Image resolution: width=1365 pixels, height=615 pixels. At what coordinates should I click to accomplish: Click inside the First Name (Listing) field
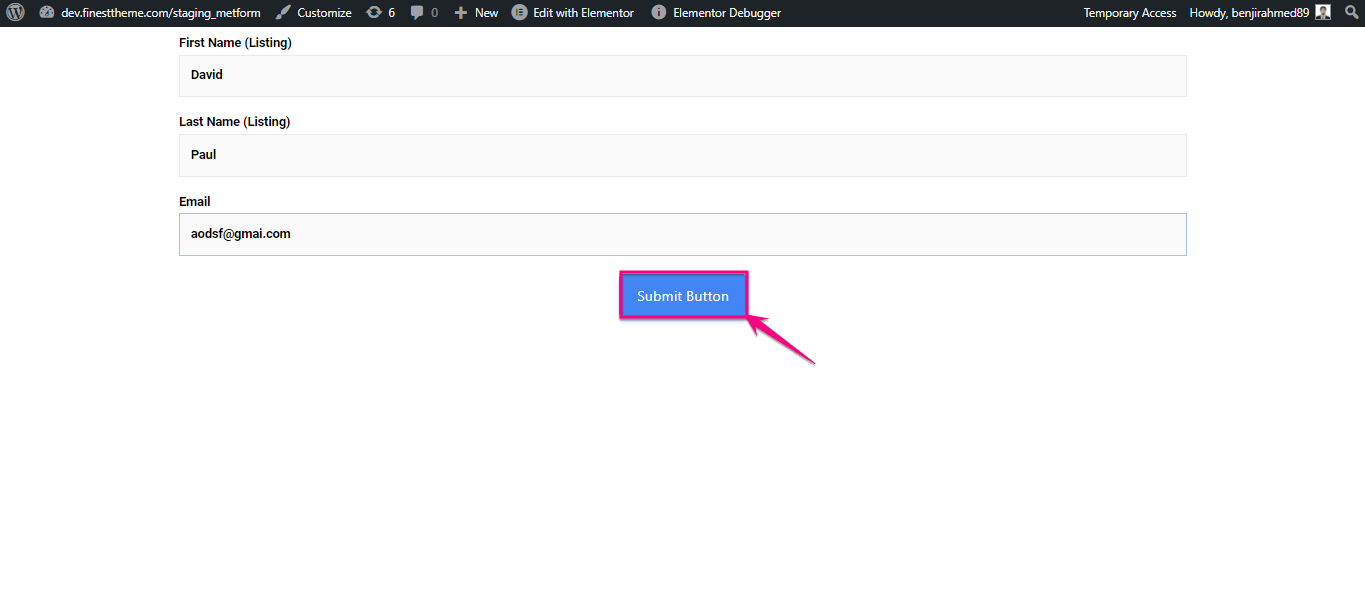coord(683,75)
